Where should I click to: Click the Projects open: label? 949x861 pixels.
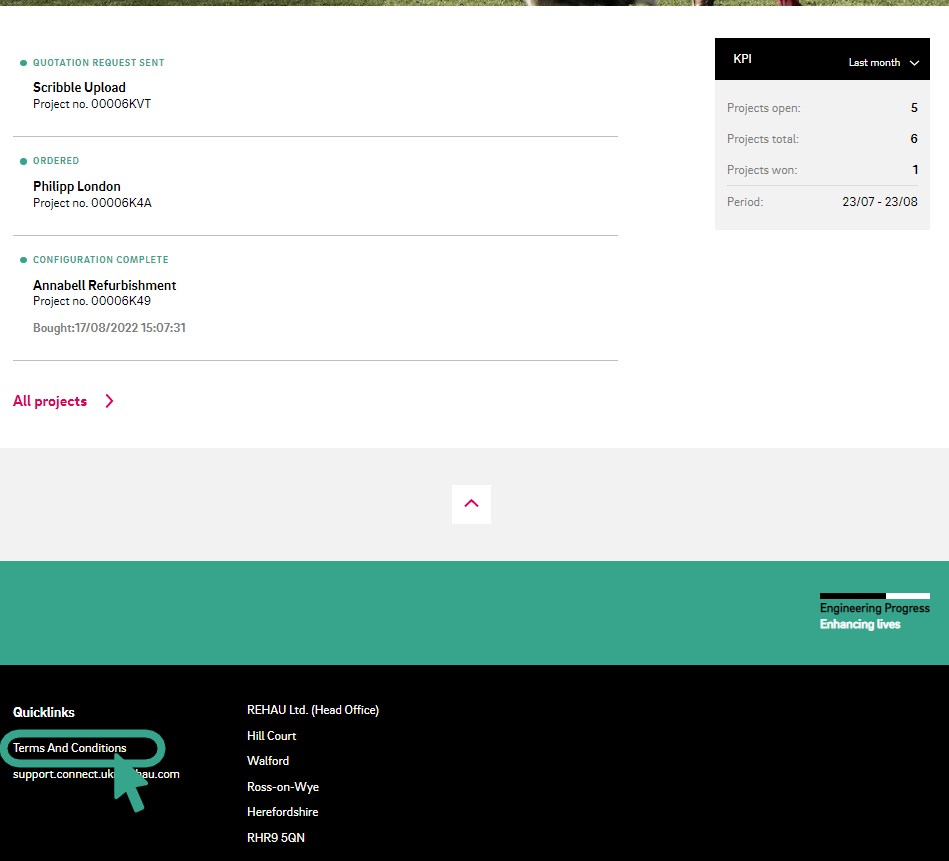coord(764,108)
